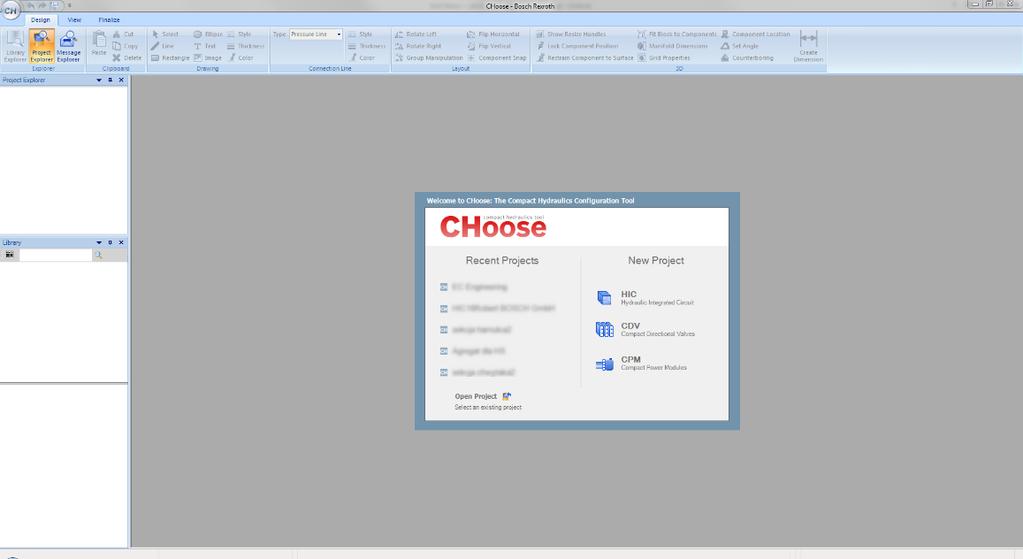Click the Cut scissors icon
This screenshot has height=559, width=1023.
click(x=123, y=34)
